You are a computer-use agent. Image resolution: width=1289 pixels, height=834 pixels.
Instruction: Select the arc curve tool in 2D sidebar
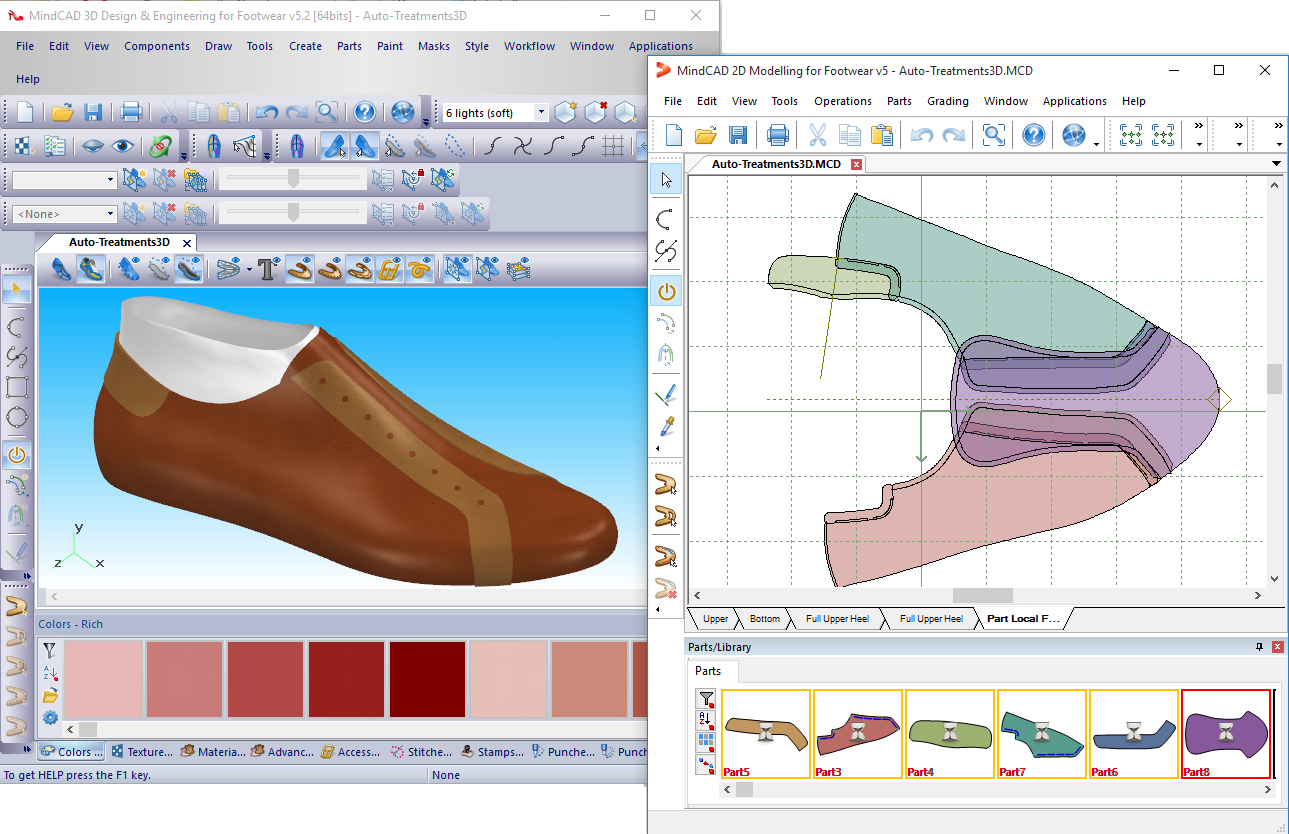click(x=667, y=218)
